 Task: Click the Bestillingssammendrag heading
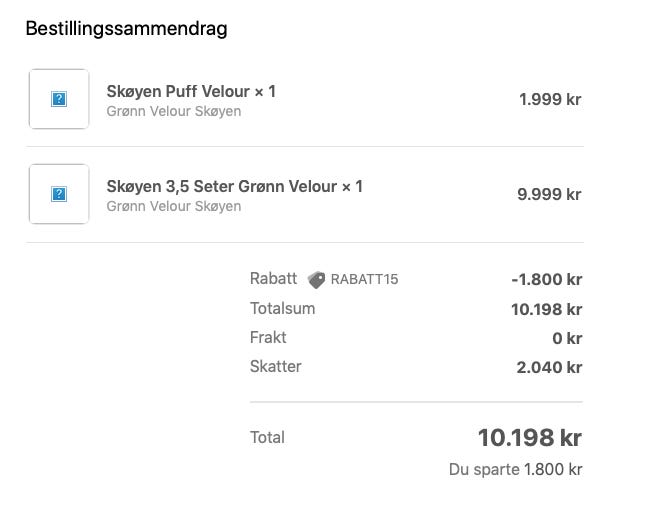126,29
